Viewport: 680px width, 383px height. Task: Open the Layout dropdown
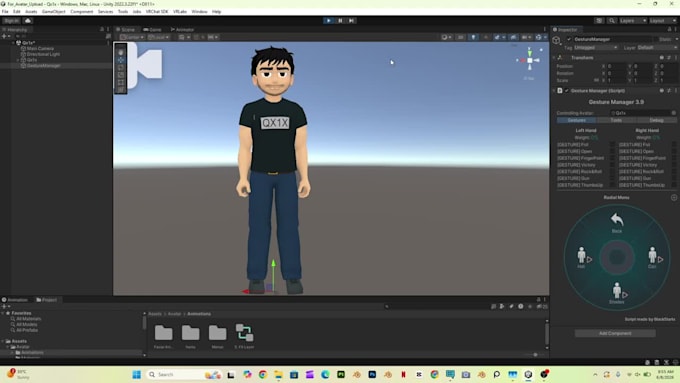[663, 20]
